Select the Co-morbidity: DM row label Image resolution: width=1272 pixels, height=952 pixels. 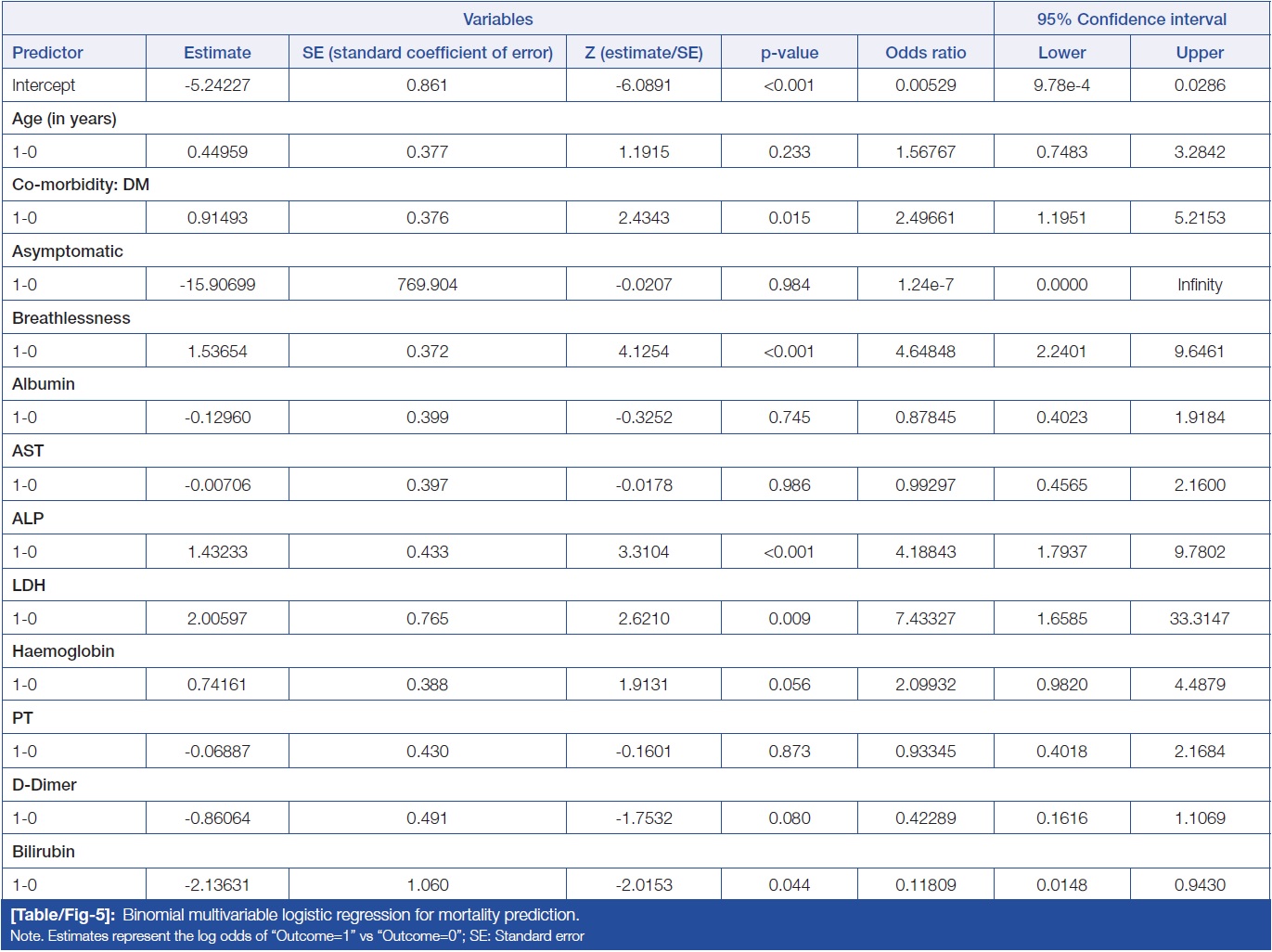click(81, 185)
